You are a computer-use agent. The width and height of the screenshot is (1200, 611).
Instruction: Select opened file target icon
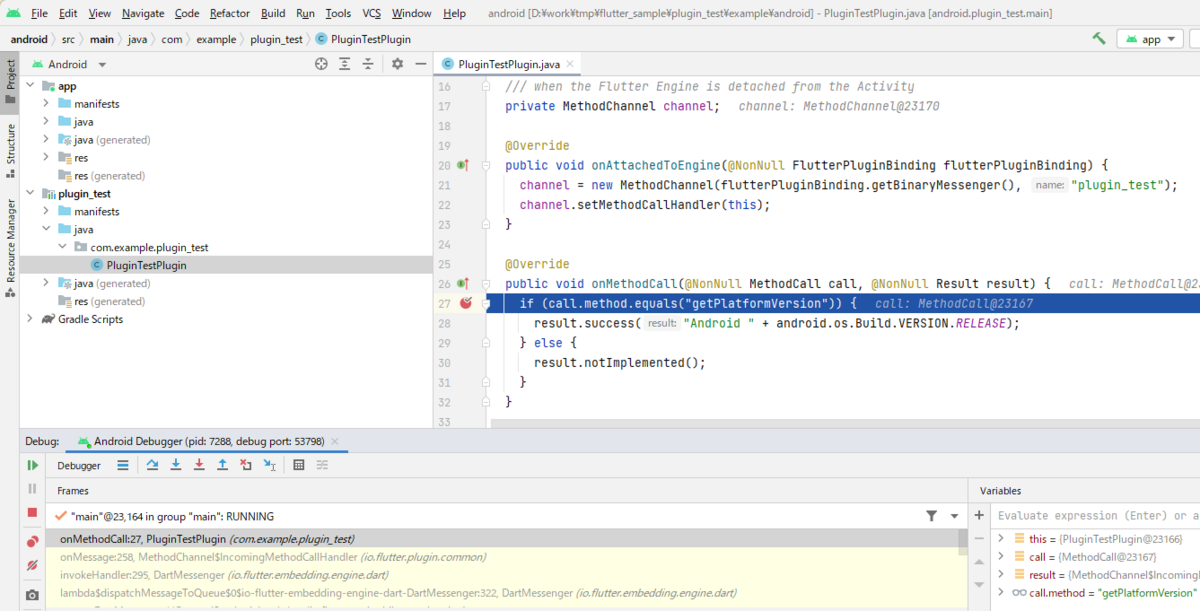321,64
